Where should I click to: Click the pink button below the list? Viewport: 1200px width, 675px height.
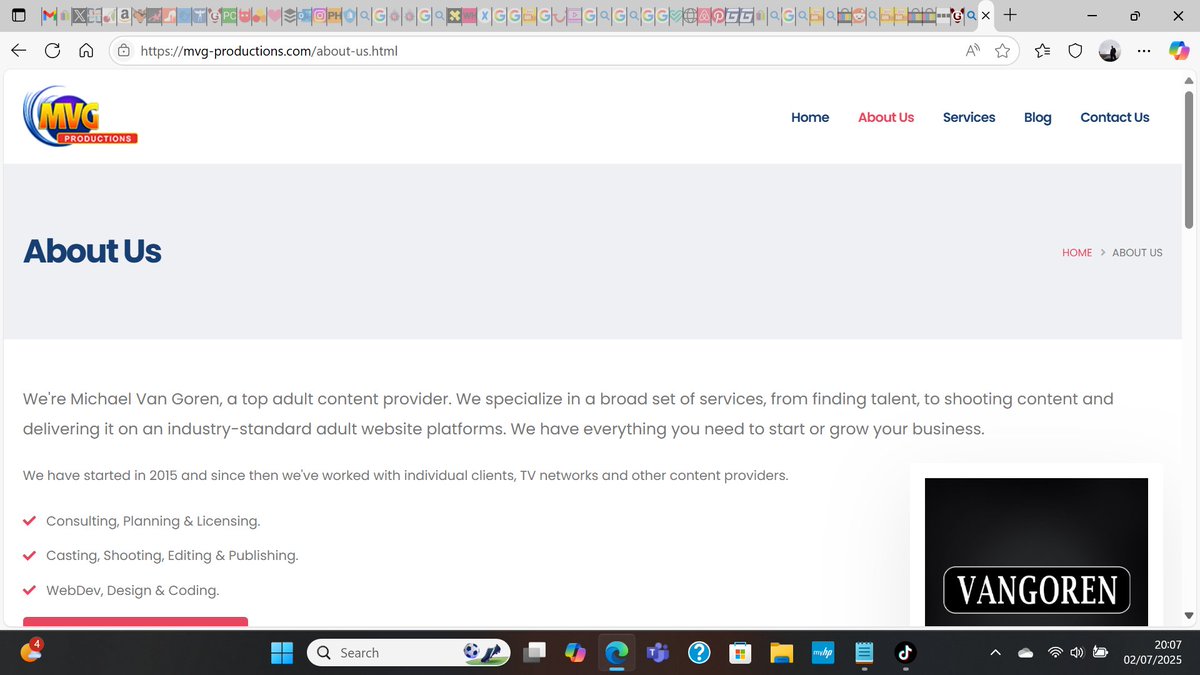coord(135,622)
